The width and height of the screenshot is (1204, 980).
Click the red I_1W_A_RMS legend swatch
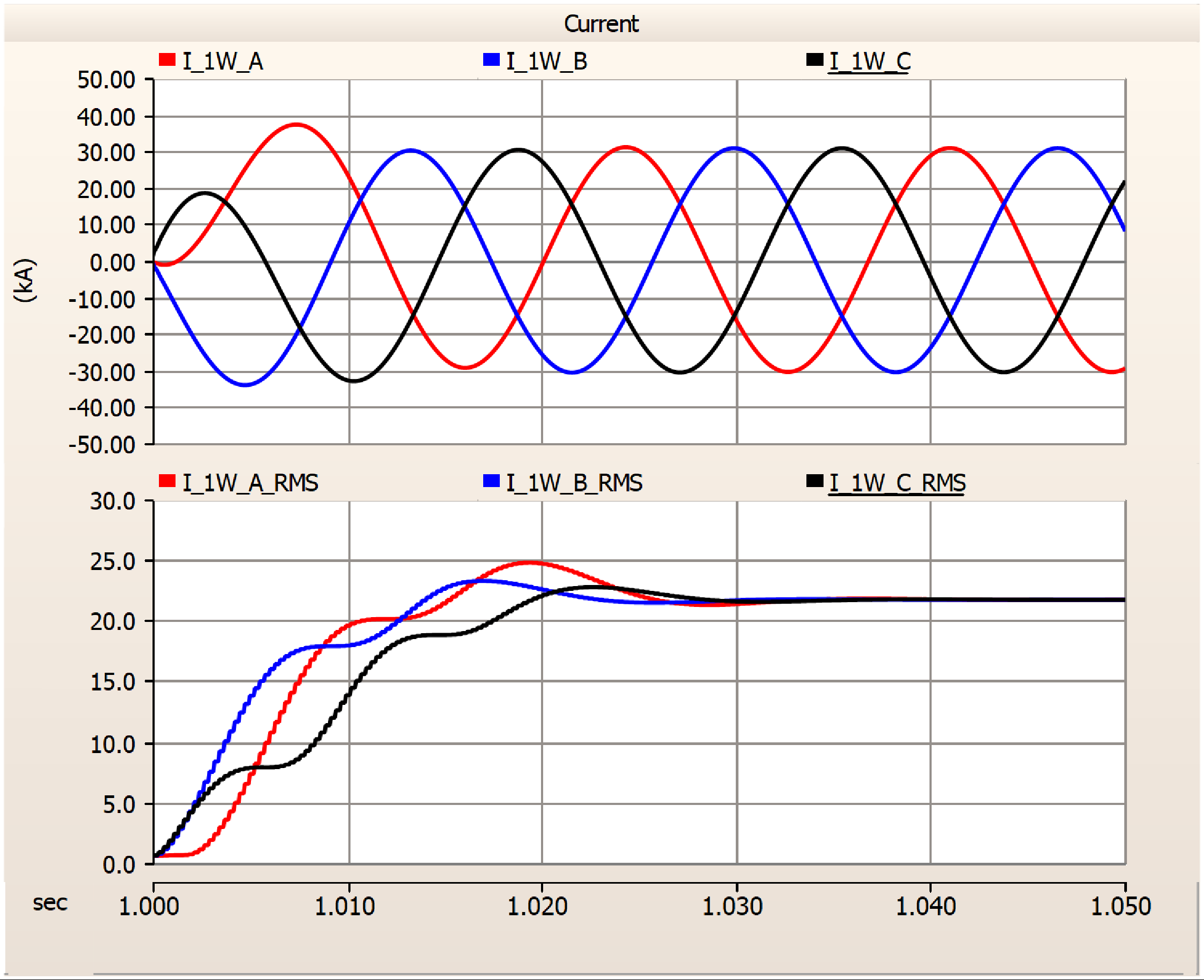tap(167, 481)
